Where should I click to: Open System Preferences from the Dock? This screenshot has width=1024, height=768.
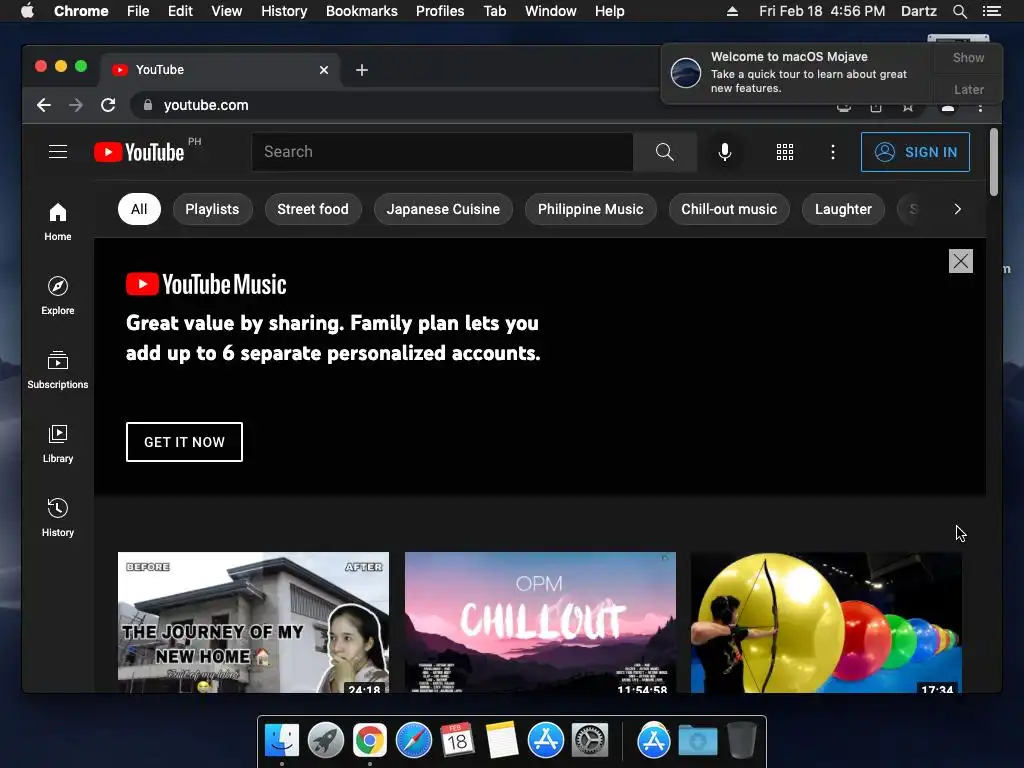click(x=590, y=741)
